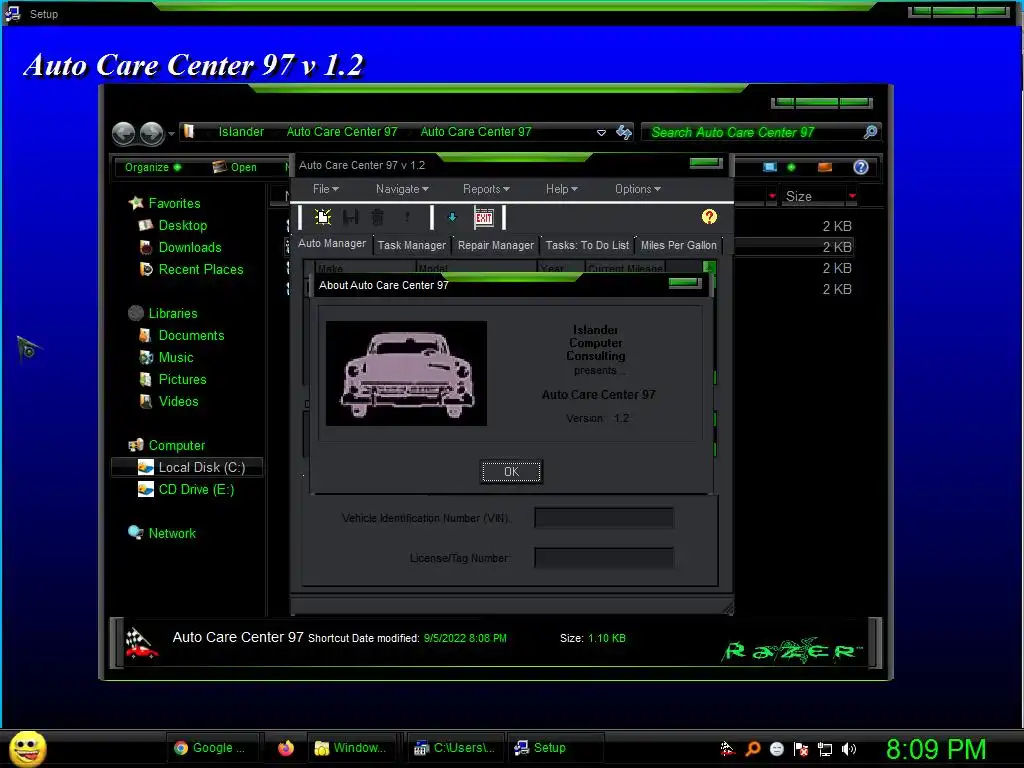Click the Size column header

click(816, 196)
